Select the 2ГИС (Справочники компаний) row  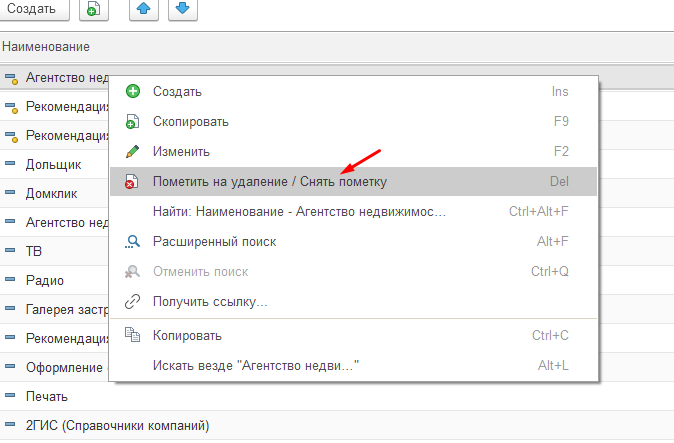pyautogui.click(x=337, y=425)
